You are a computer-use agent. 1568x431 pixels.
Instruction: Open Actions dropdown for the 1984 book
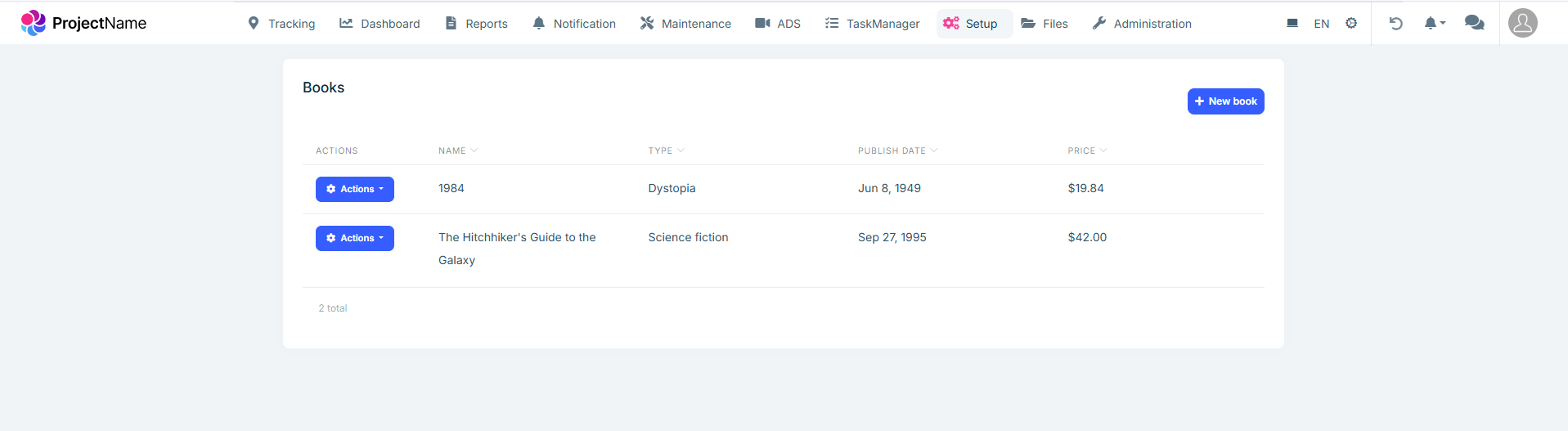[354, 189]
